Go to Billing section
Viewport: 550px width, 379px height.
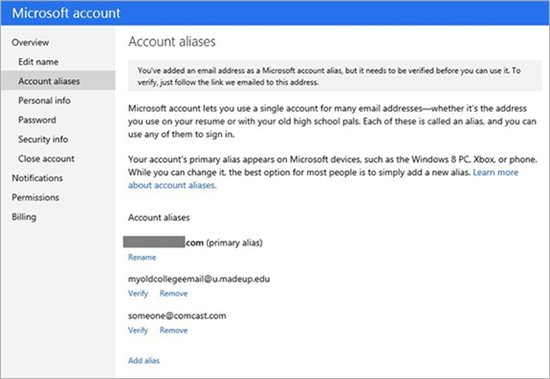(24, 217)
